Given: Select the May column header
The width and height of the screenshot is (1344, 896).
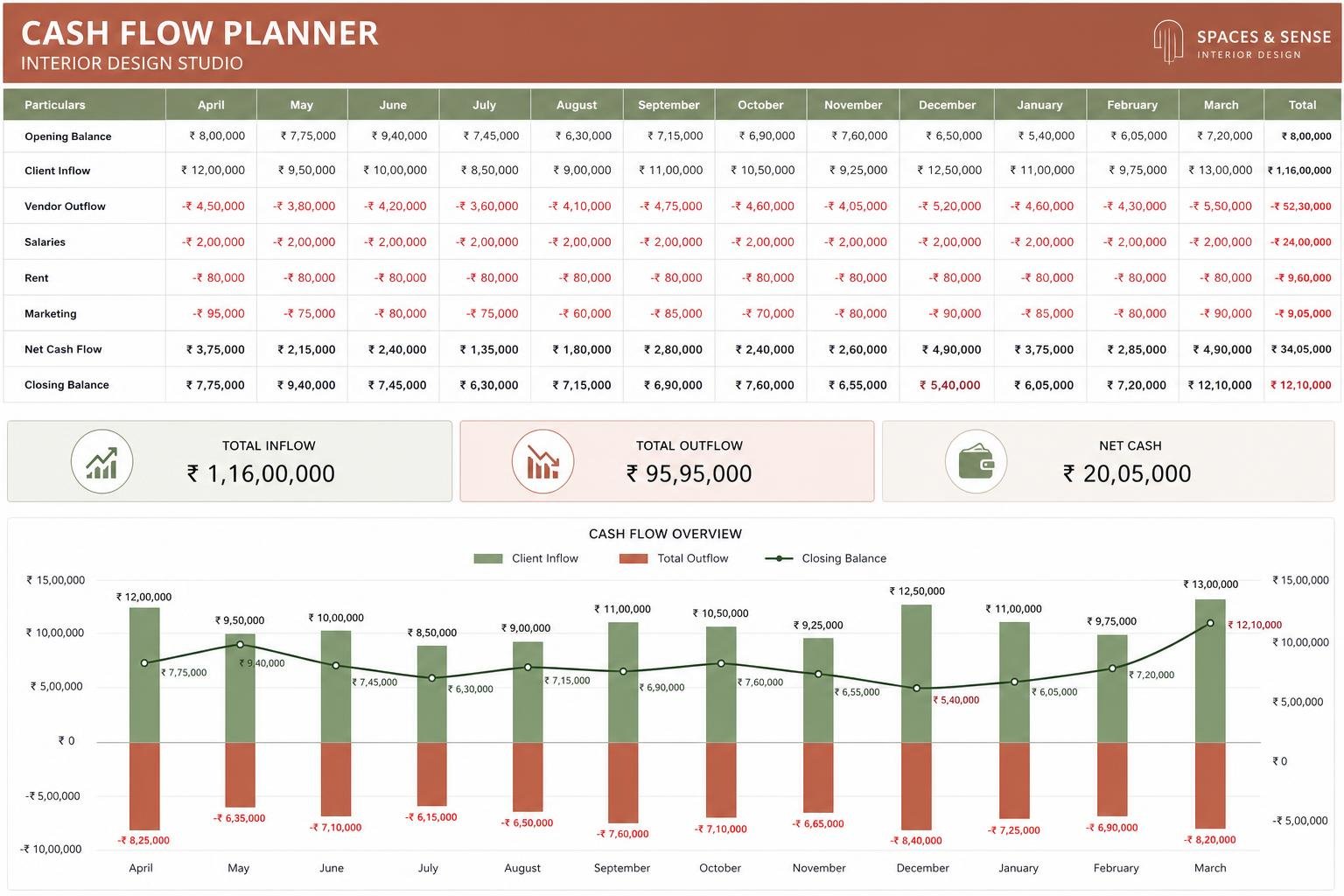Looking at the screenshot, I should 302,104.
